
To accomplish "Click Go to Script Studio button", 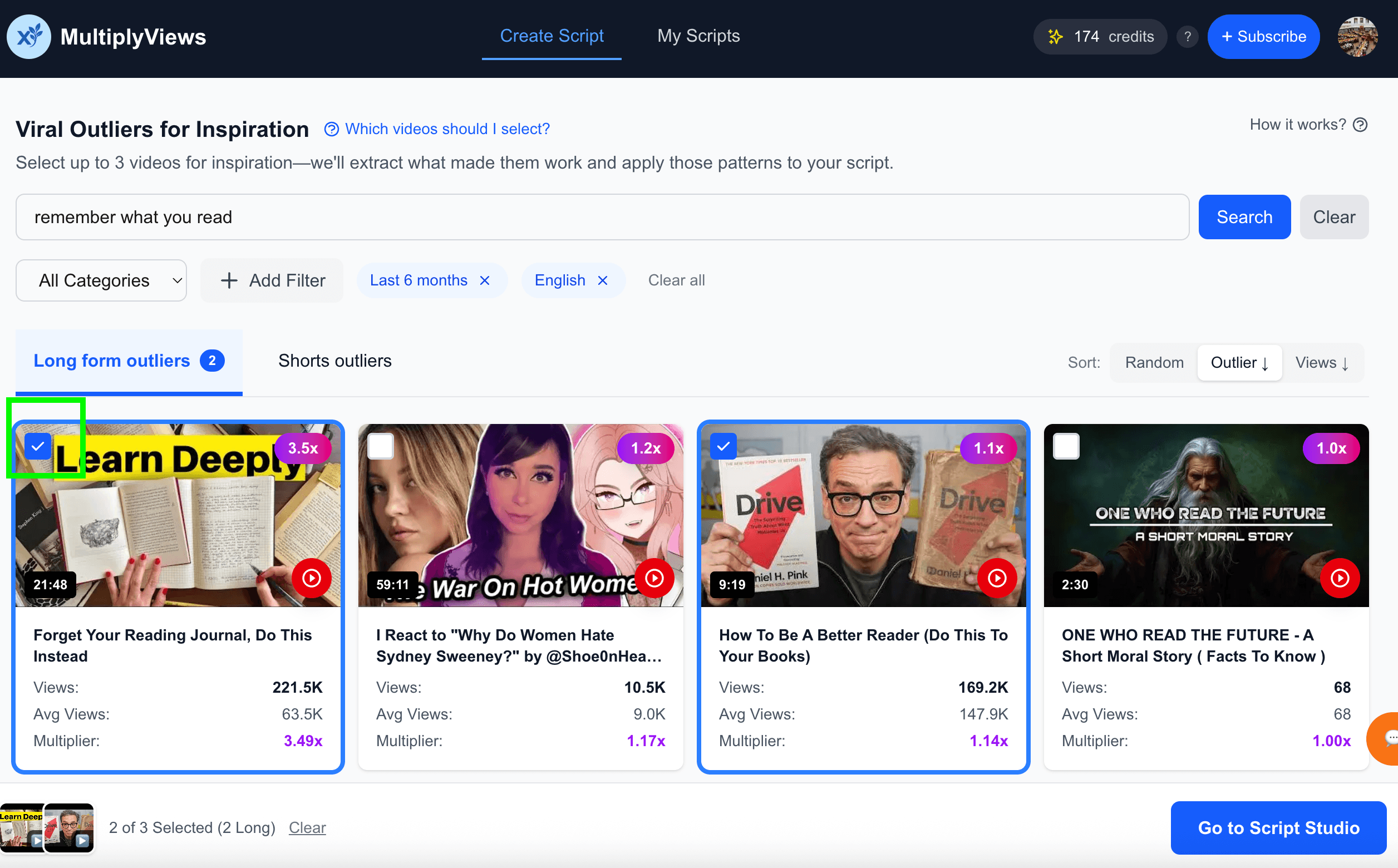I will pos(1278,827).
